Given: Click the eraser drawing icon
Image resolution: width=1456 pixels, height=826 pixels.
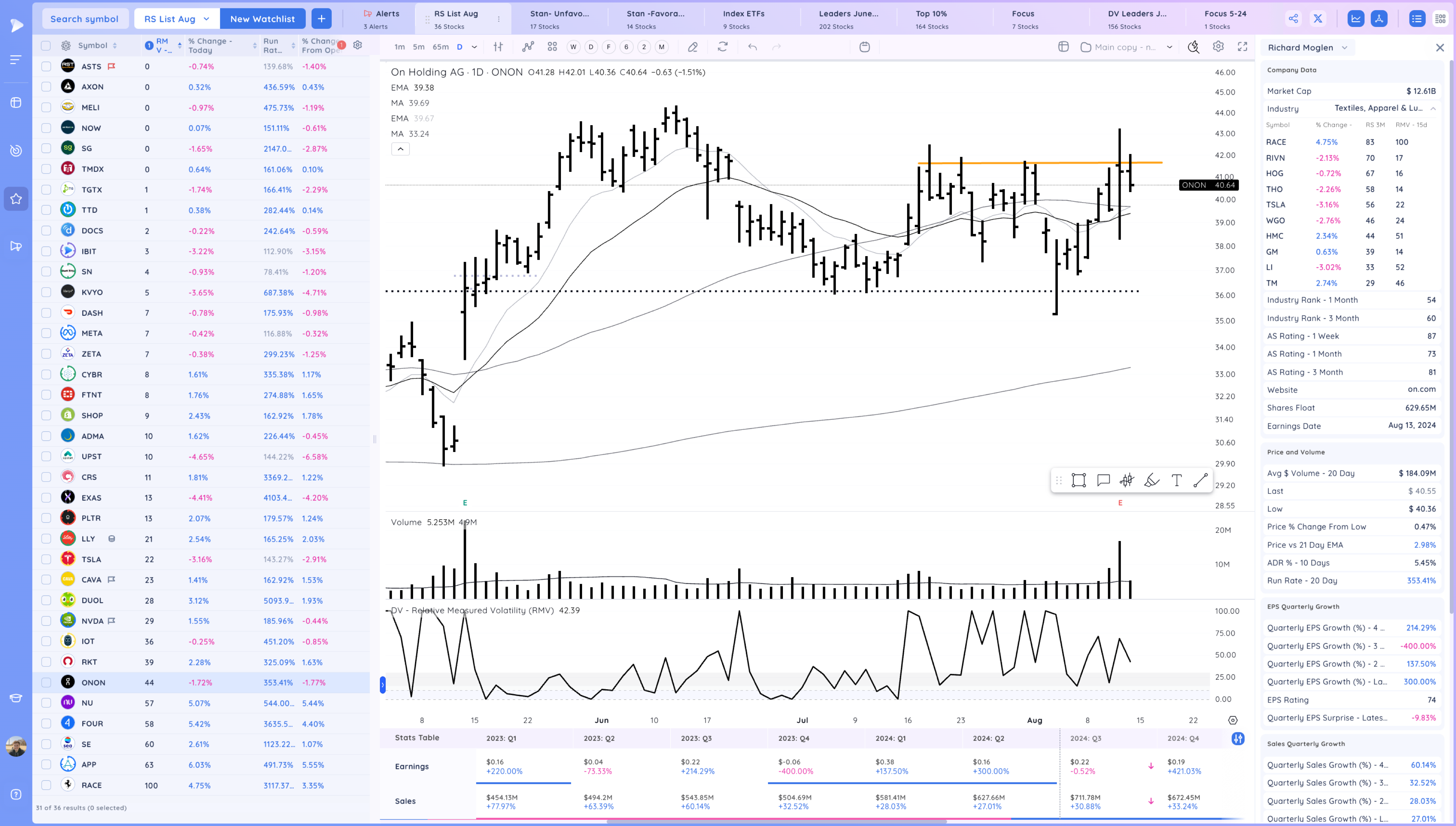Looking at the screenshot, I should coord(692,47).
